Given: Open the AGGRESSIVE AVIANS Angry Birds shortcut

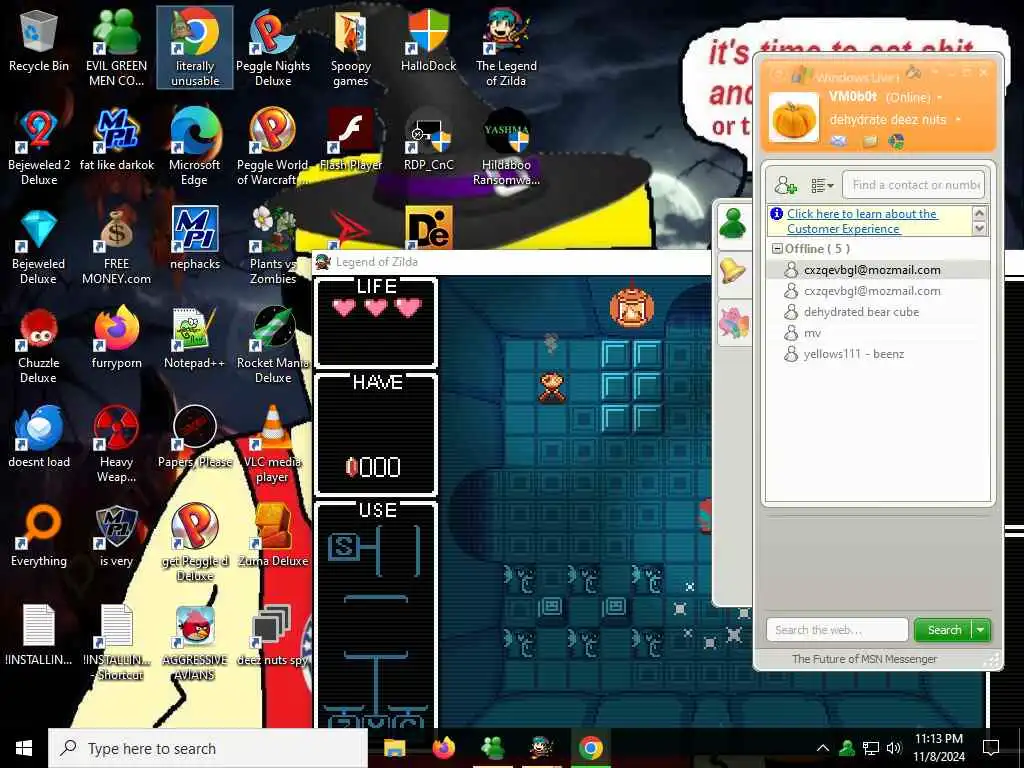Looking at the screenshot, I should click(195, 643).
